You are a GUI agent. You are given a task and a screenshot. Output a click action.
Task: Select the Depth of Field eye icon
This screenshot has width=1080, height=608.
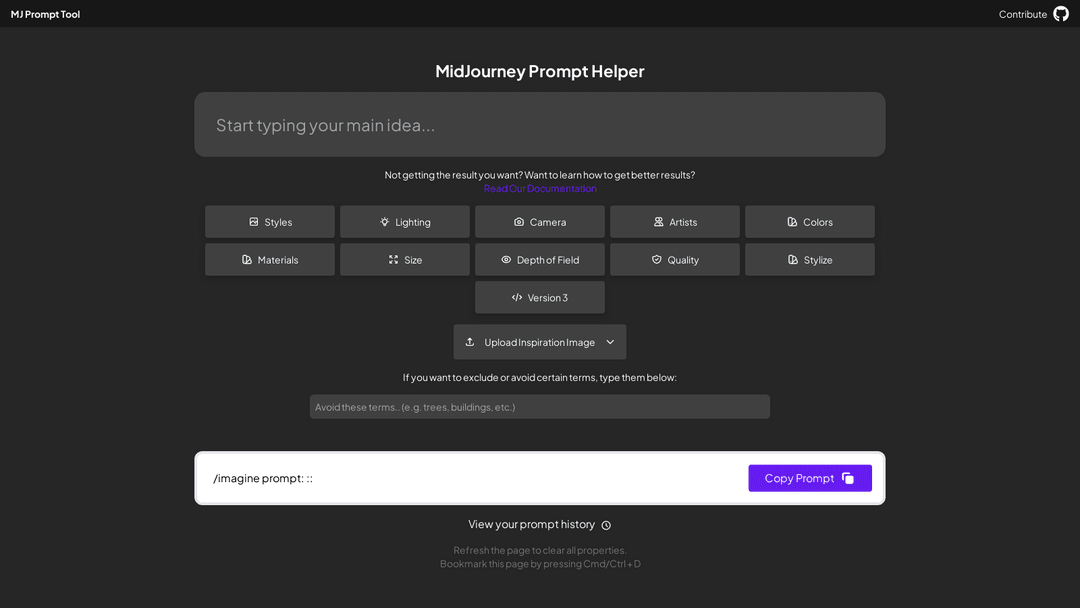[x=506, y=260]
